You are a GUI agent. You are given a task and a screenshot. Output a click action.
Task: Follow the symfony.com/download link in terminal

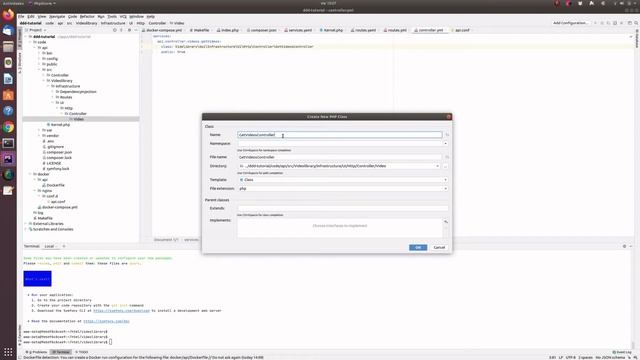pyautogui.click(x=122, y=311)
